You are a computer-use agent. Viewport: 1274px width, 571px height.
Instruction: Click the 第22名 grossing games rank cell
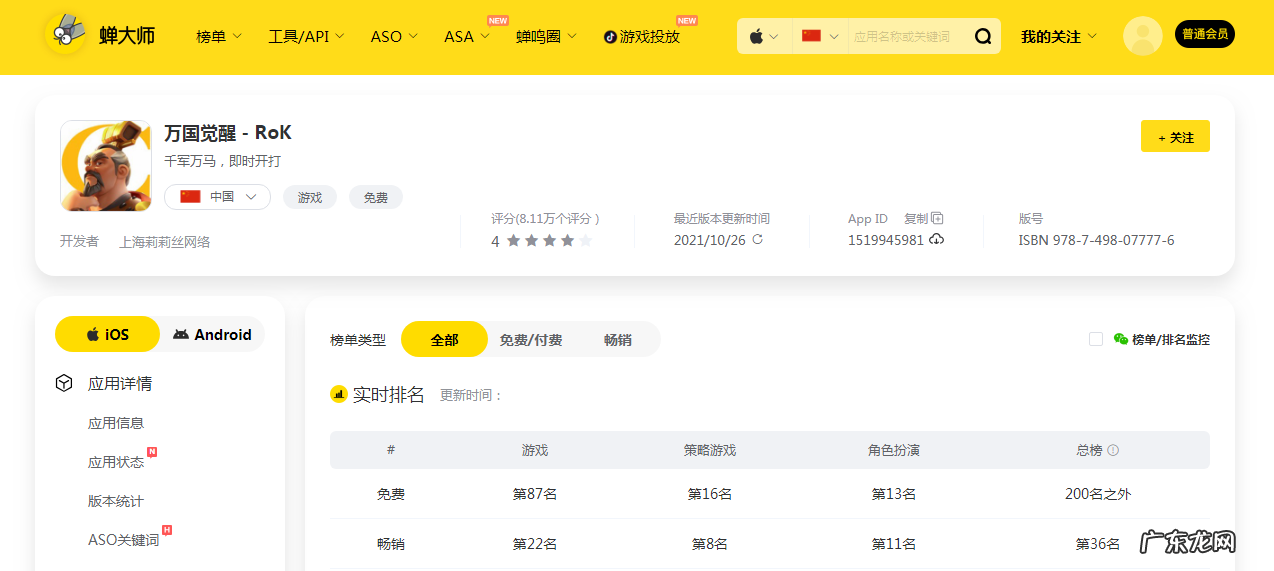pos(535,544)
